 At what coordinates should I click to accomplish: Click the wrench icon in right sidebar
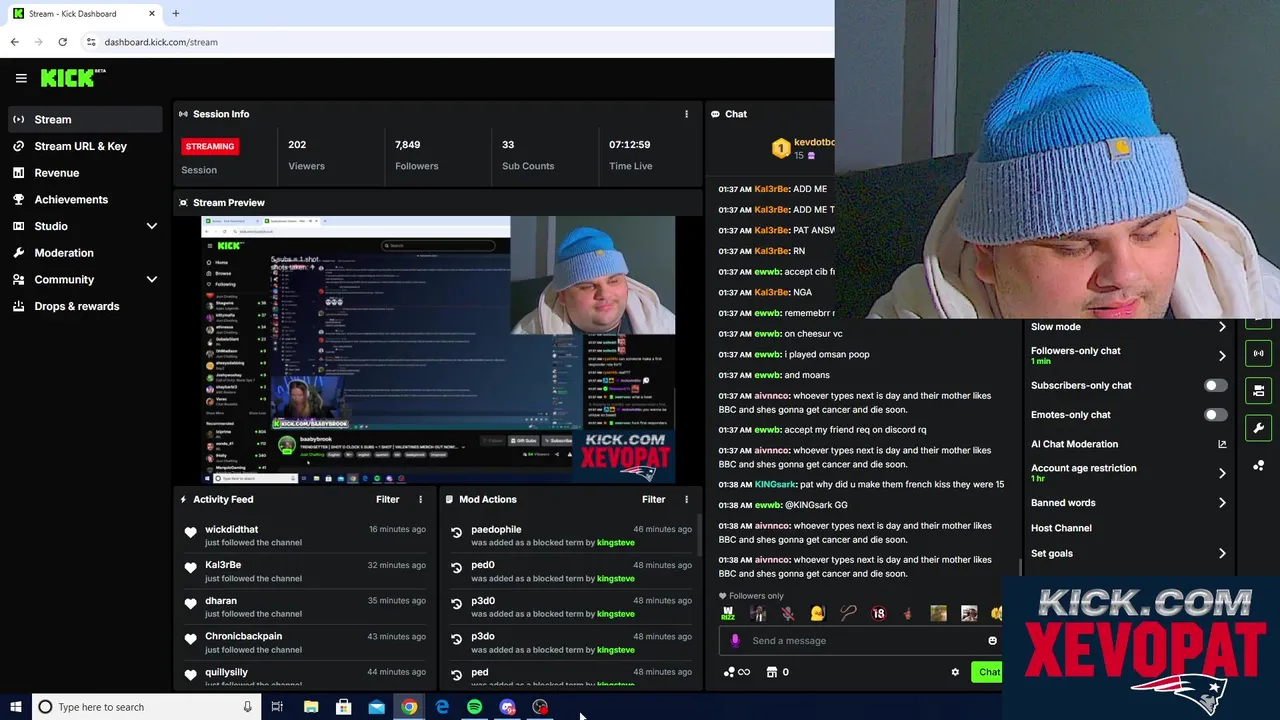click(x=1259, y=428)
